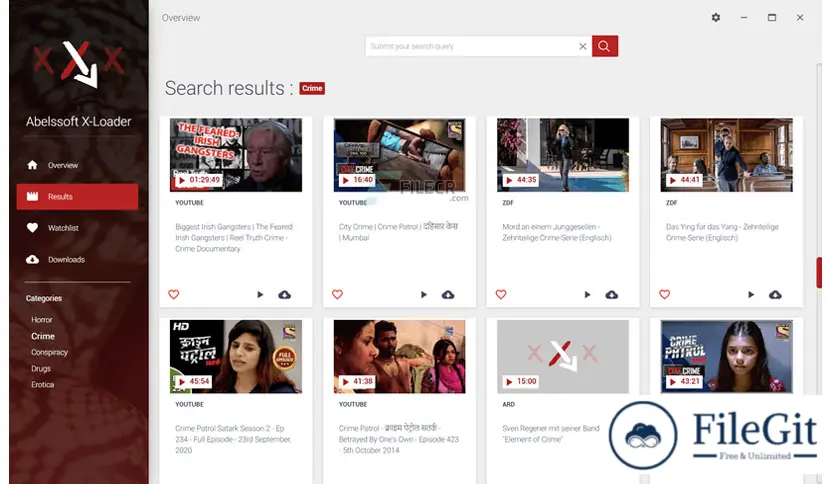Play the Biggest Irish Gangsters video
Image resolution: width=836 pixels, height=484 pixels.
(x=260, y=294)
